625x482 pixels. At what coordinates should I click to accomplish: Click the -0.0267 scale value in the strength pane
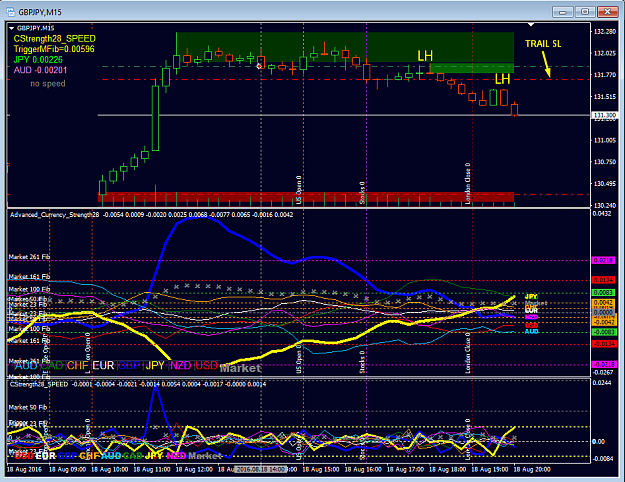pos(603,372)
